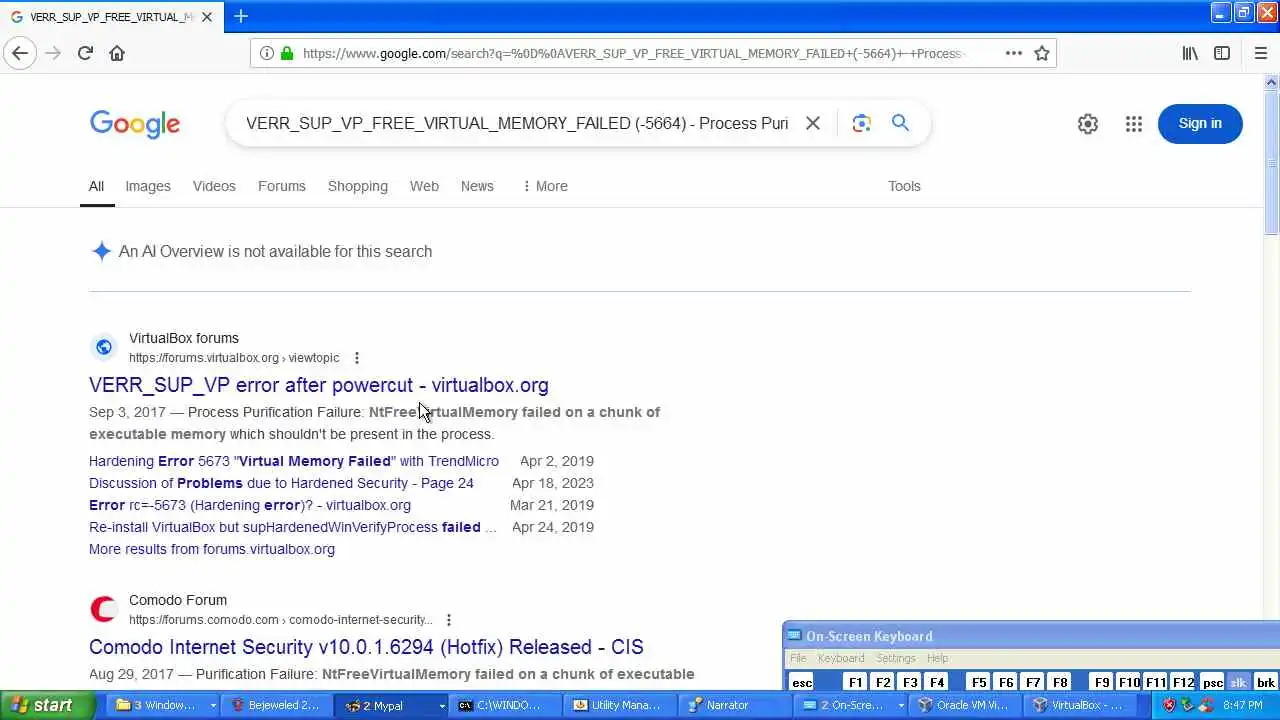This screenshot has height=720, width=1280.
Task: Switch to Narrator taskbar window
Action: [733, 705]
